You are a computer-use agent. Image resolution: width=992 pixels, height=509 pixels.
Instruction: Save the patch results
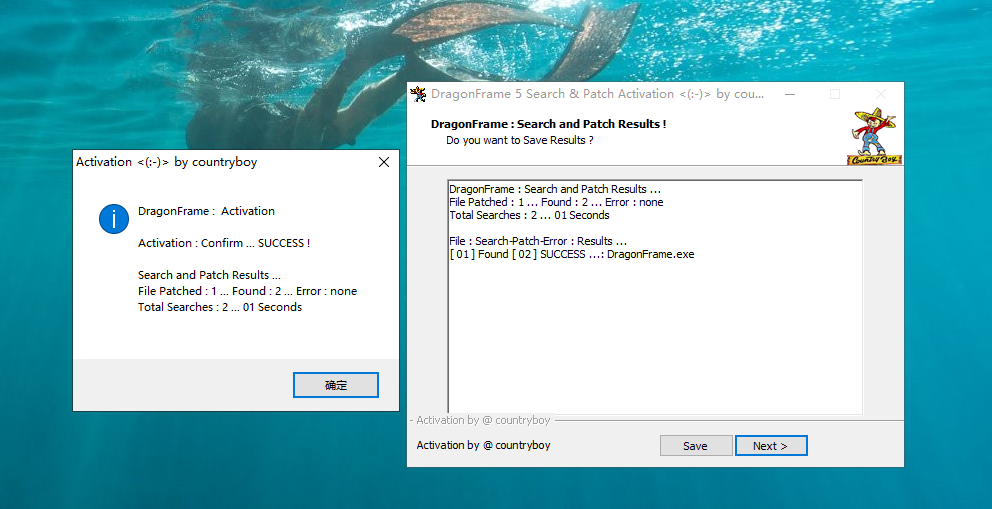696,446
